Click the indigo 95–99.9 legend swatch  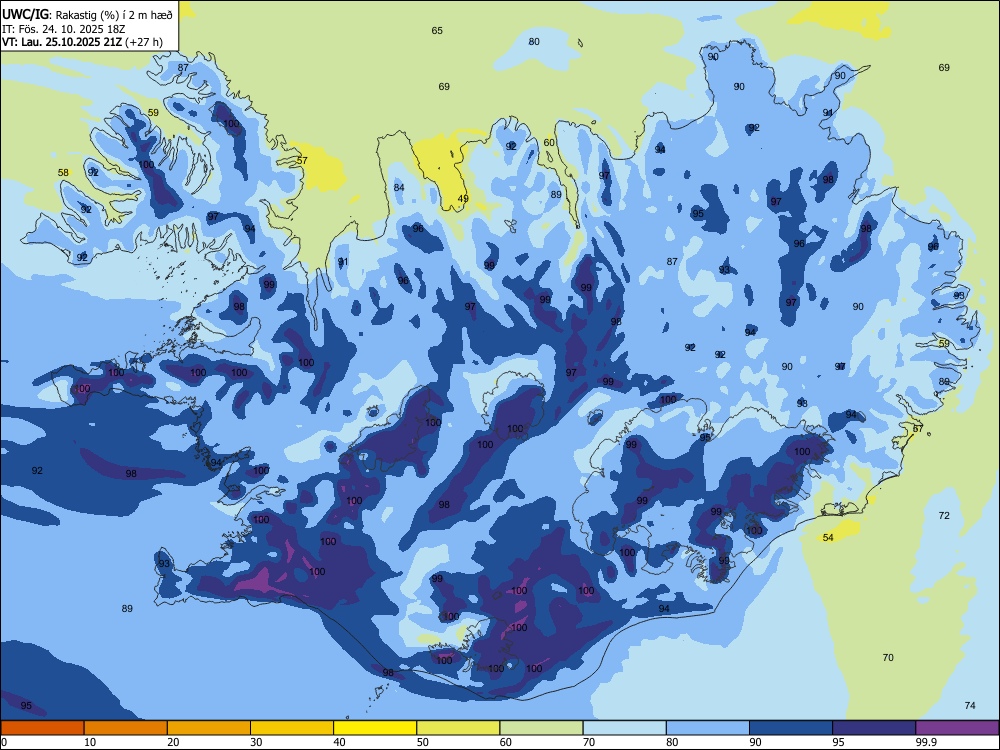(874, 728)
